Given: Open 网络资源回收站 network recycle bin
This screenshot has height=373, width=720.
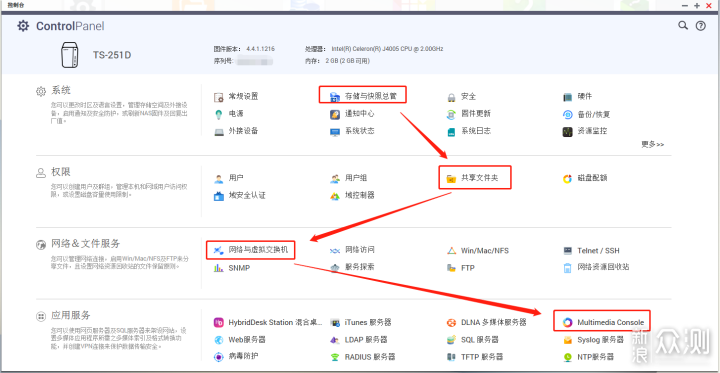Looking at the screenshot, I should [596, 267].
